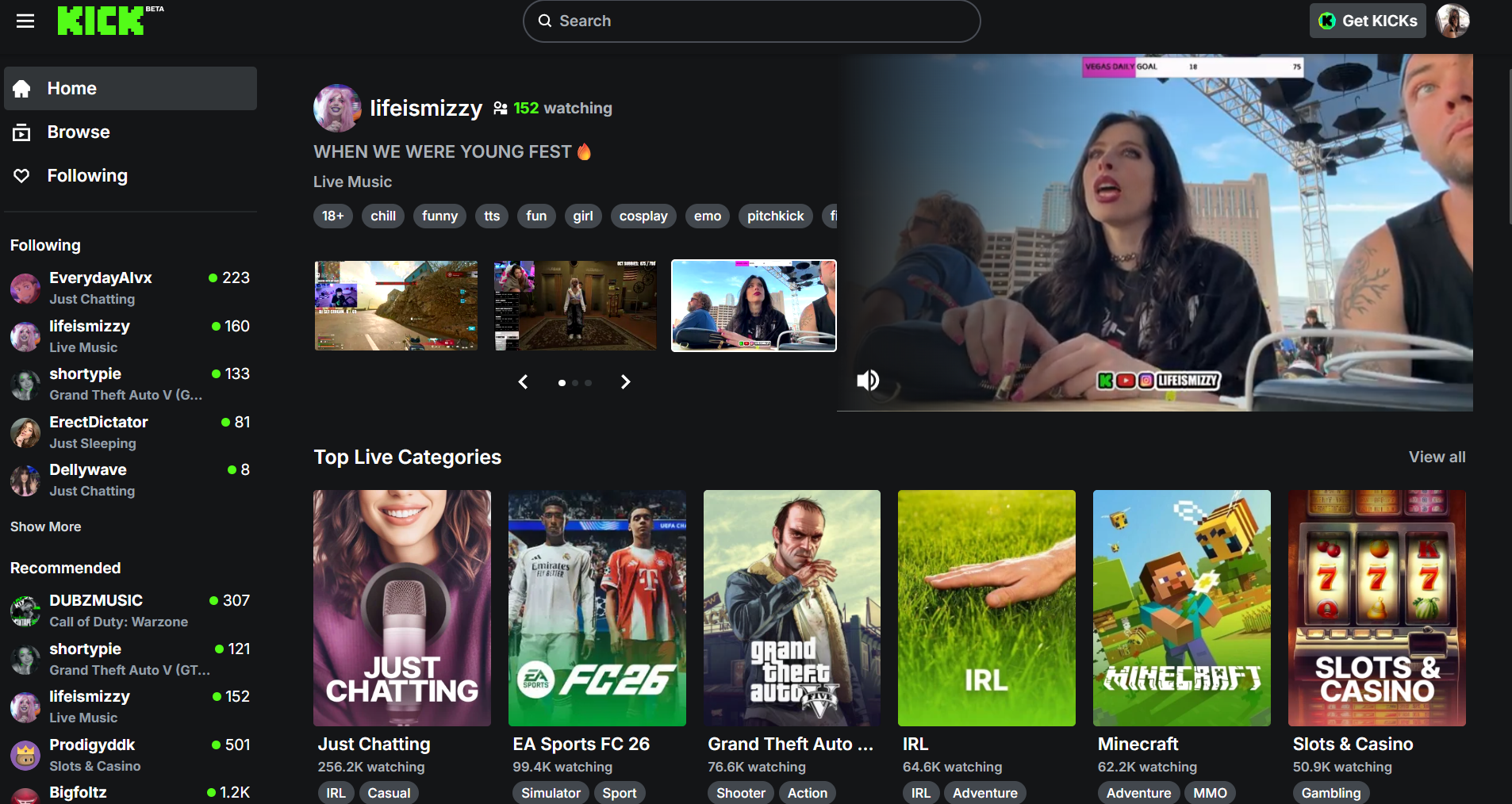Screen dimensions: 1512x804
Task: Select the chill tag
Action: coord(383,216)
